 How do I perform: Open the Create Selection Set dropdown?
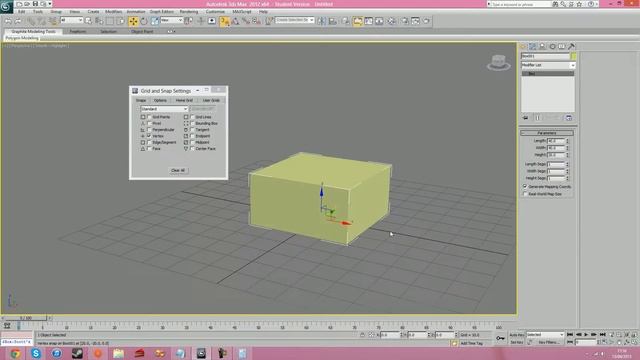[295, 20]
